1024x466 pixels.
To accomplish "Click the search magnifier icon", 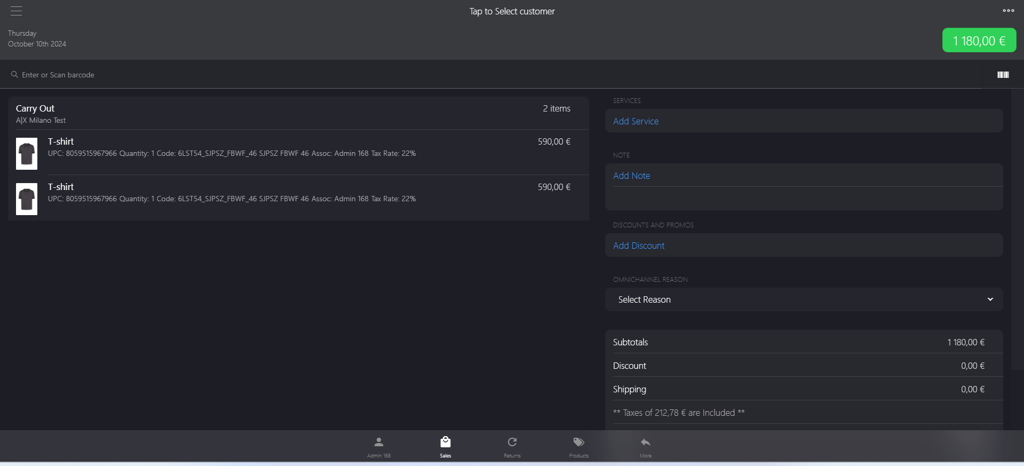I will tap(14, 75).
